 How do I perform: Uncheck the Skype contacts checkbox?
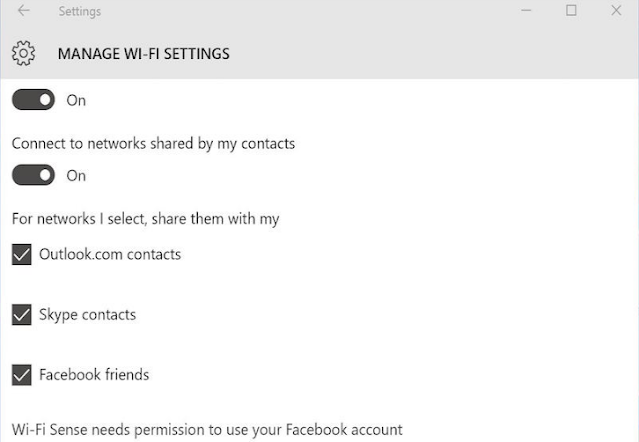(x=21, y=315)
